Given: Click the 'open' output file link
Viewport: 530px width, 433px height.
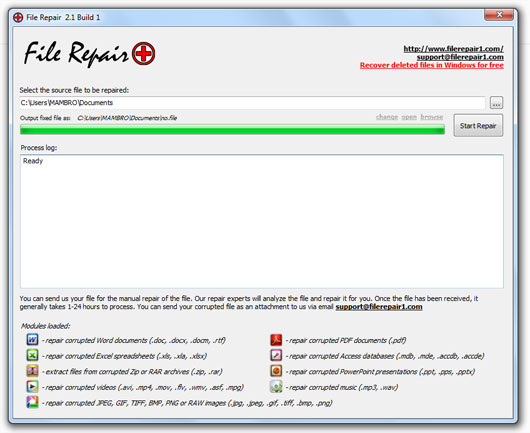Looking at the screenshot, I should pos(409,117).
